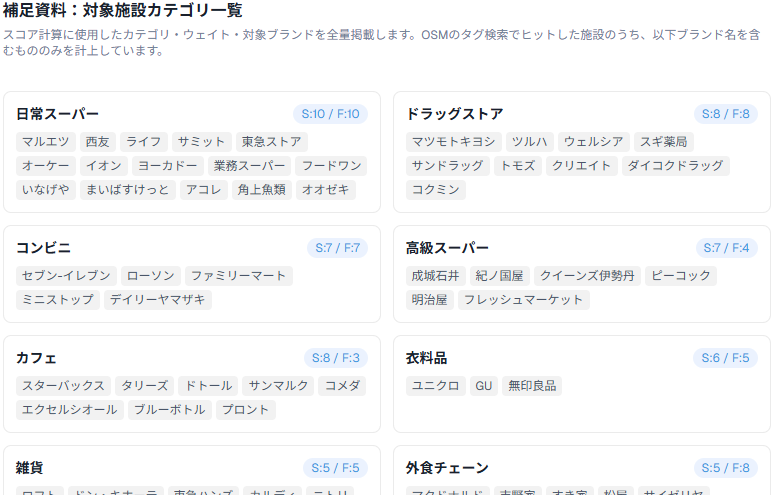Image resolution: width=776 pixels, height=495 pixels.
Task: Click the S:7 / F:4 badge on 高級スーパー
Action: [x=727, y=248]
